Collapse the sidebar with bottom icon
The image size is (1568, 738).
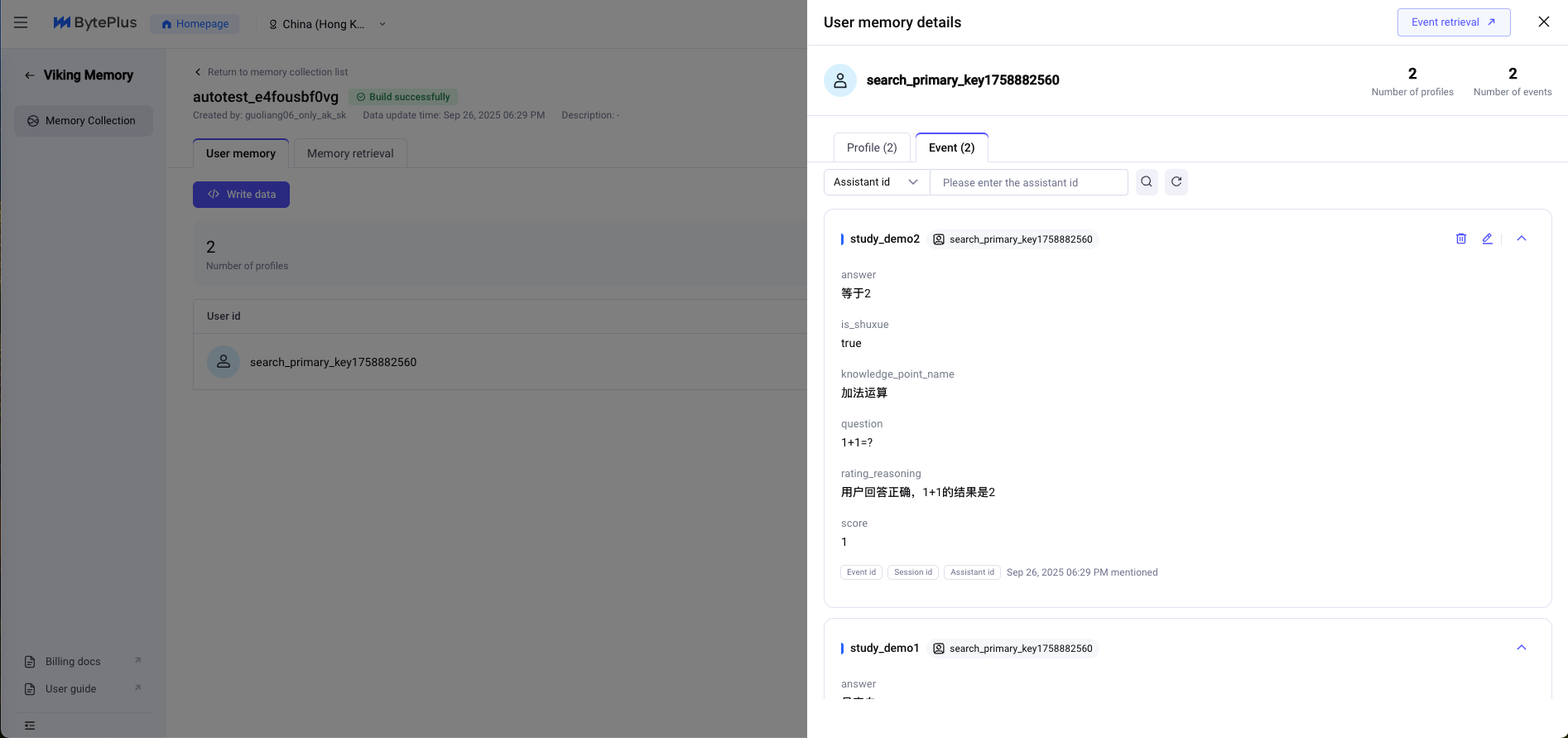30,726
